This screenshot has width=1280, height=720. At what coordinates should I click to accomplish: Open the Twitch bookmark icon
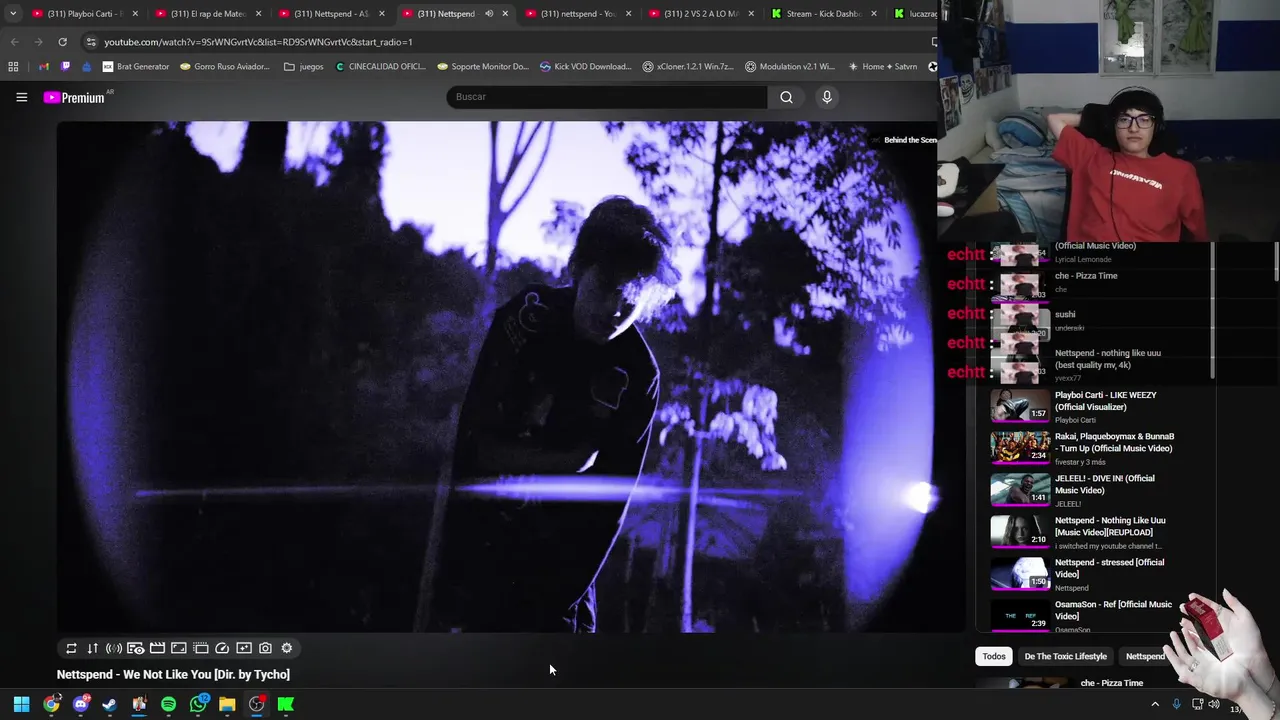coord(66,67)
